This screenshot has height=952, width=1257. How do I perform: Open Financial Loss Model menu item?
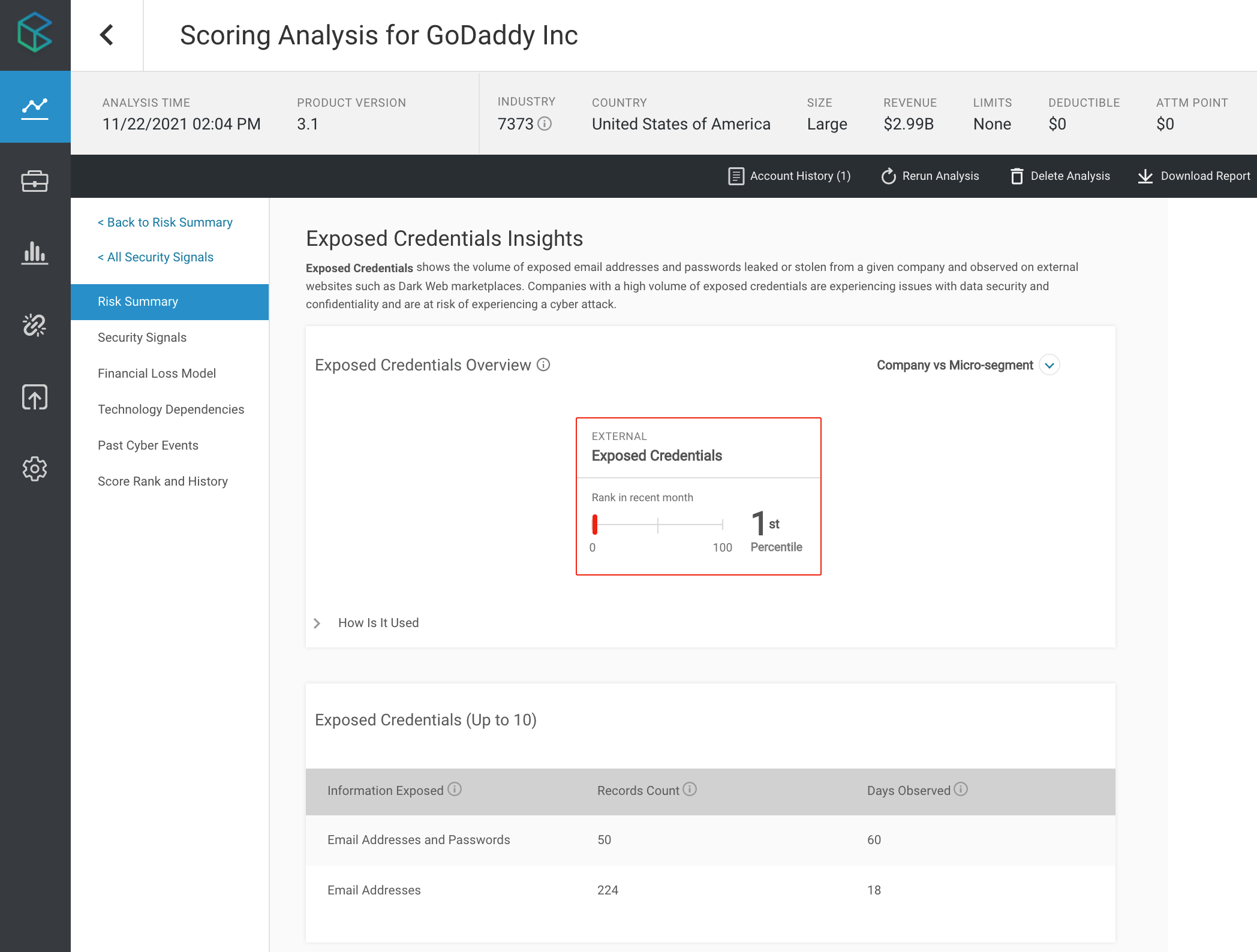(157, 373)
